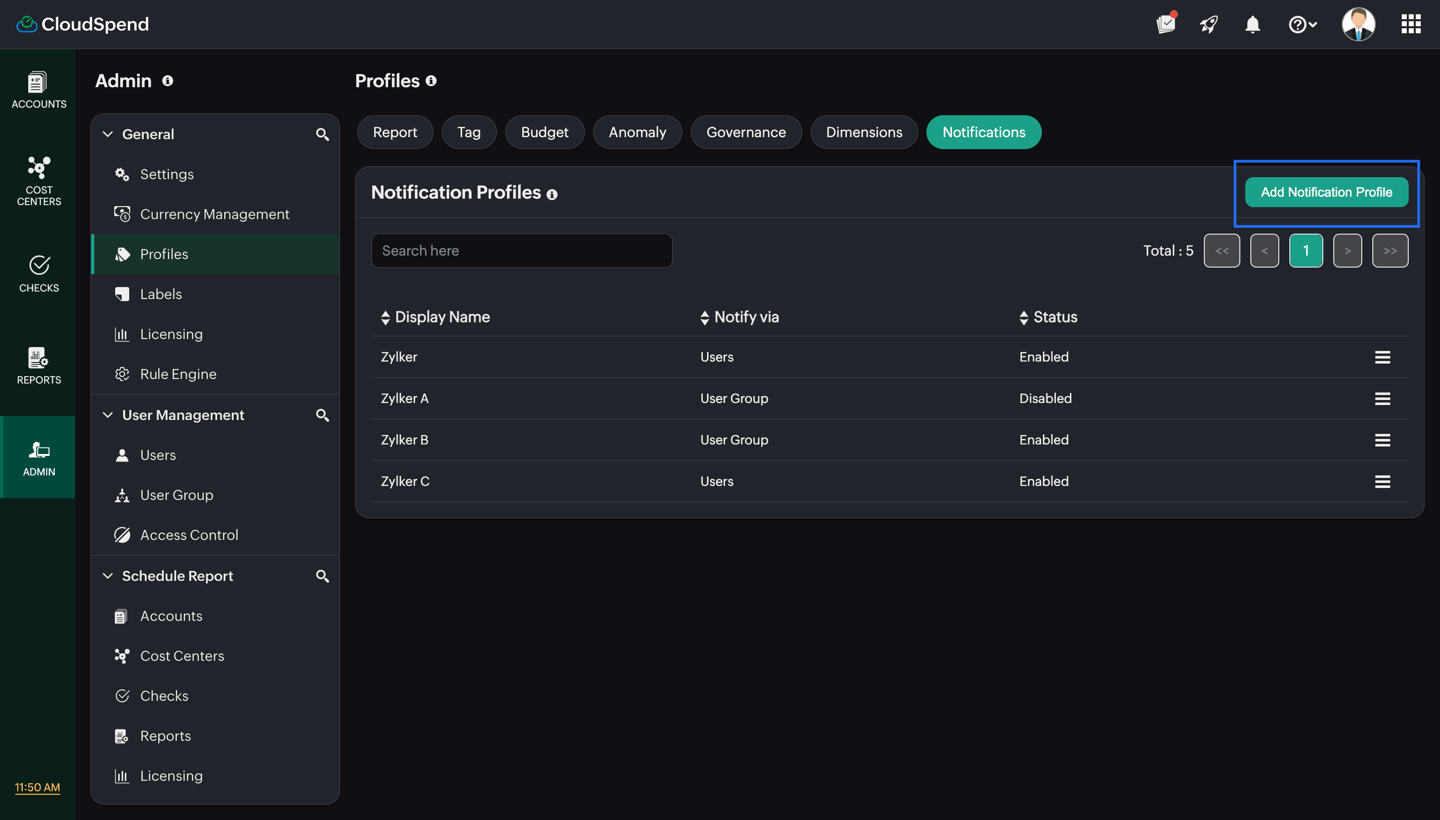
Task: Click info icon beside Notification Profiles
Action: tap(552, 194)
